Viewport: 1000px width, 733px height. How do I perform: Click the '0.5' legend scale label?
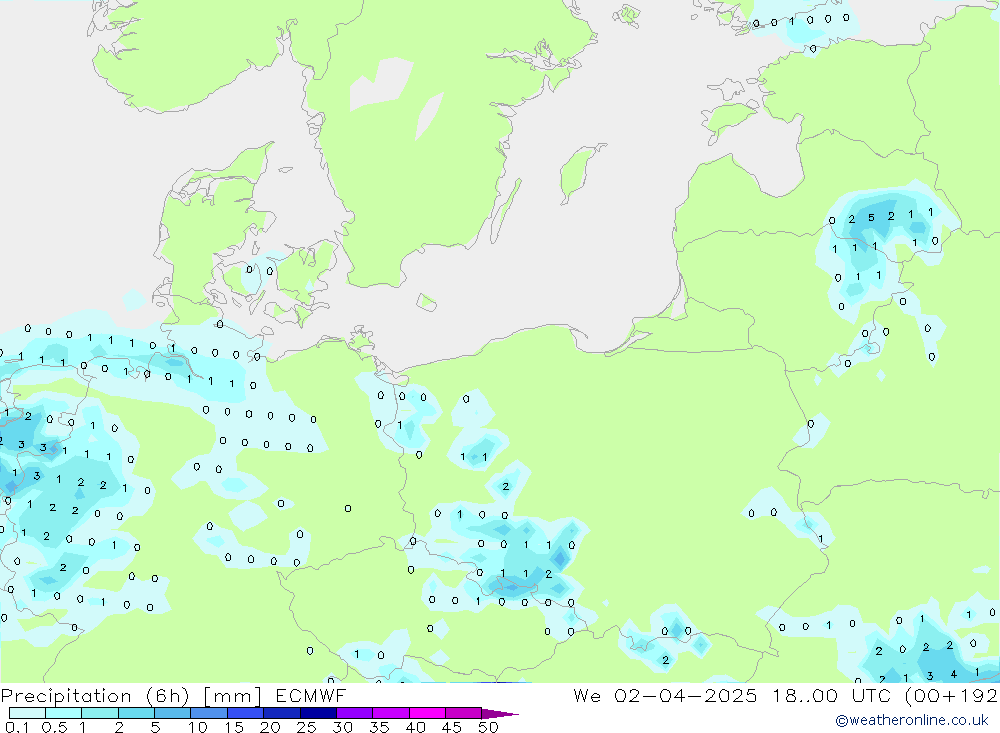point(54,727)
